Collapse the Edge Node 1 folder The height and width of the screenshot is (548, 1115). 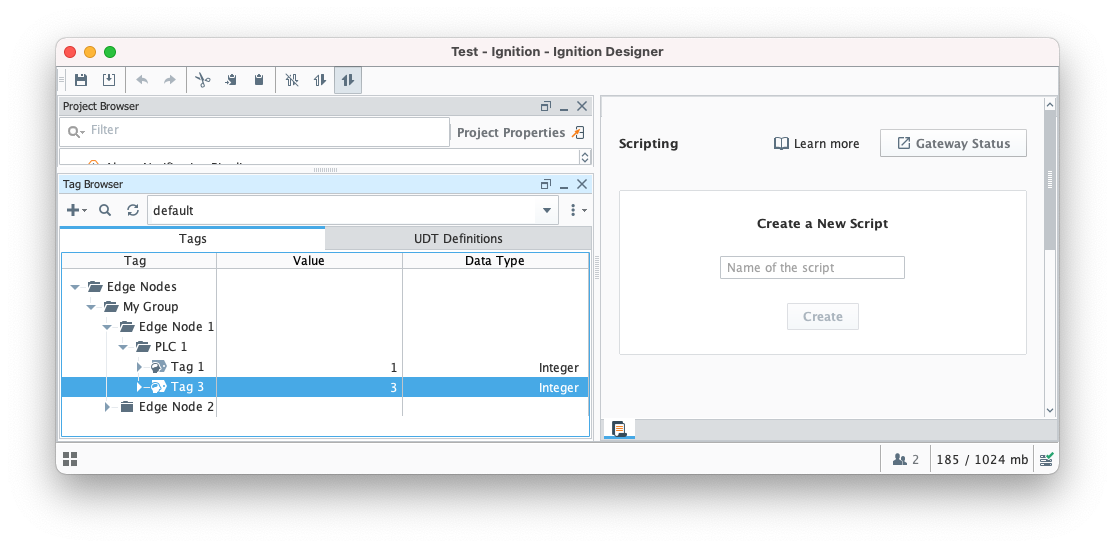(107, 327)
